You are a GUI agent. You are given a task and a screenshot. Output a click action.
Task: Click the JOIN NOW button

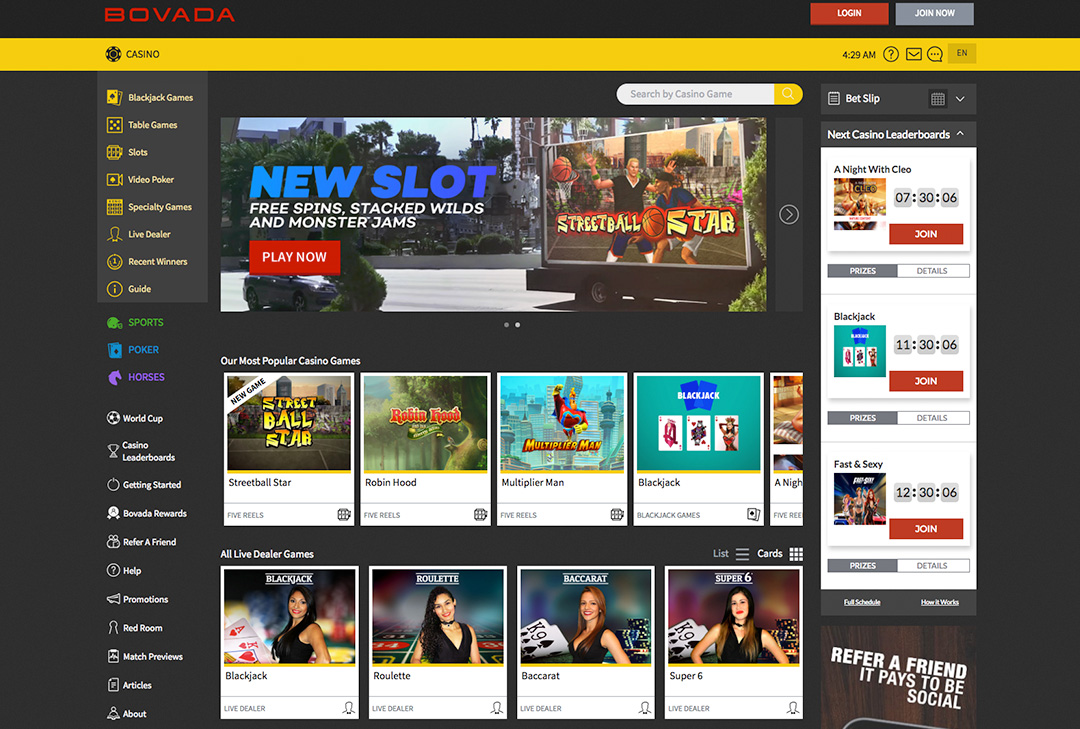pos(935,13)
